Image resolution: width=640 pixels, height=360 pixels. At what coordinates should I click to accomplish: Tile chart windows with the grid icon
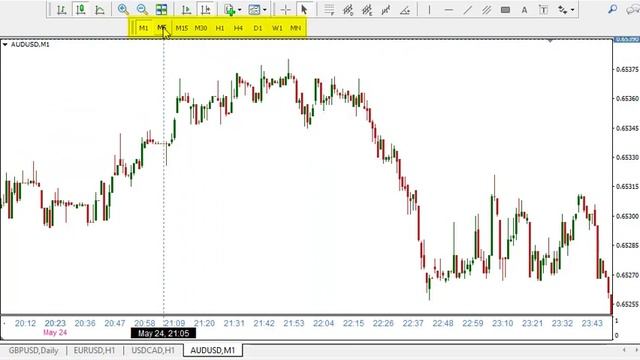pyautogui.click(x=161, y=9)
